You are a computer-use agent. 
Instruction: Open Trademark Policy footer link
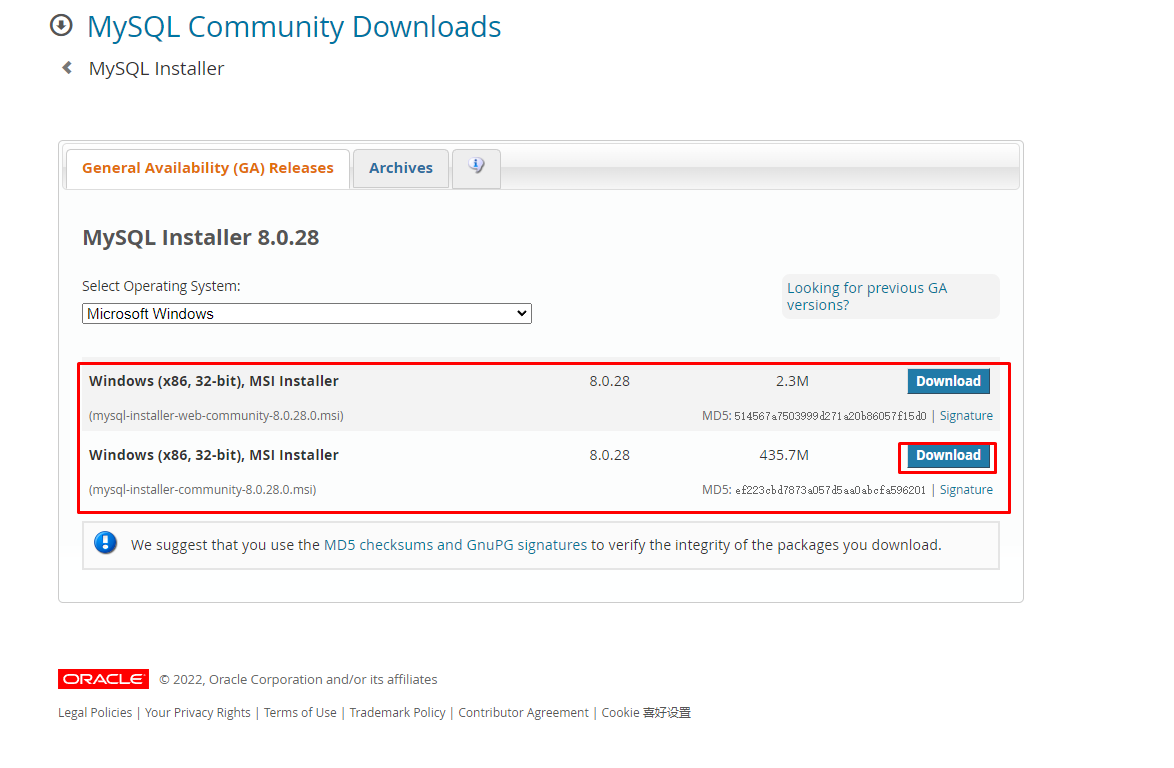click(x=397, y=713)
